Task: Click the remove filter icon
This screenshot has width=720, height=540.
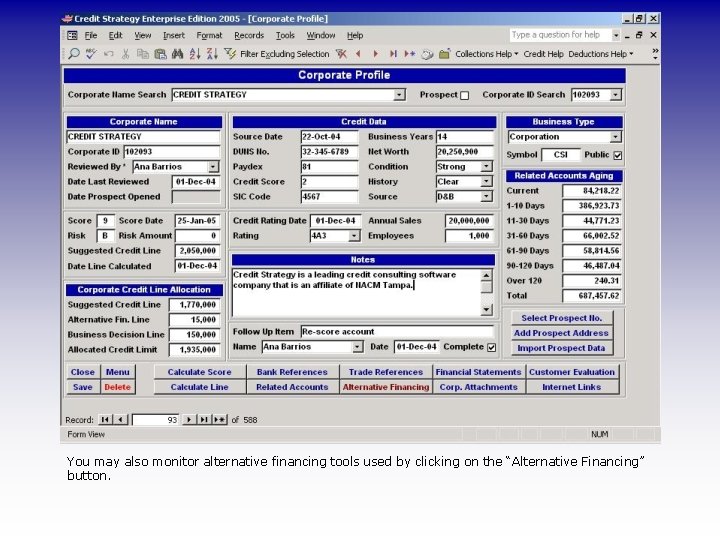Action: (341, 54)
